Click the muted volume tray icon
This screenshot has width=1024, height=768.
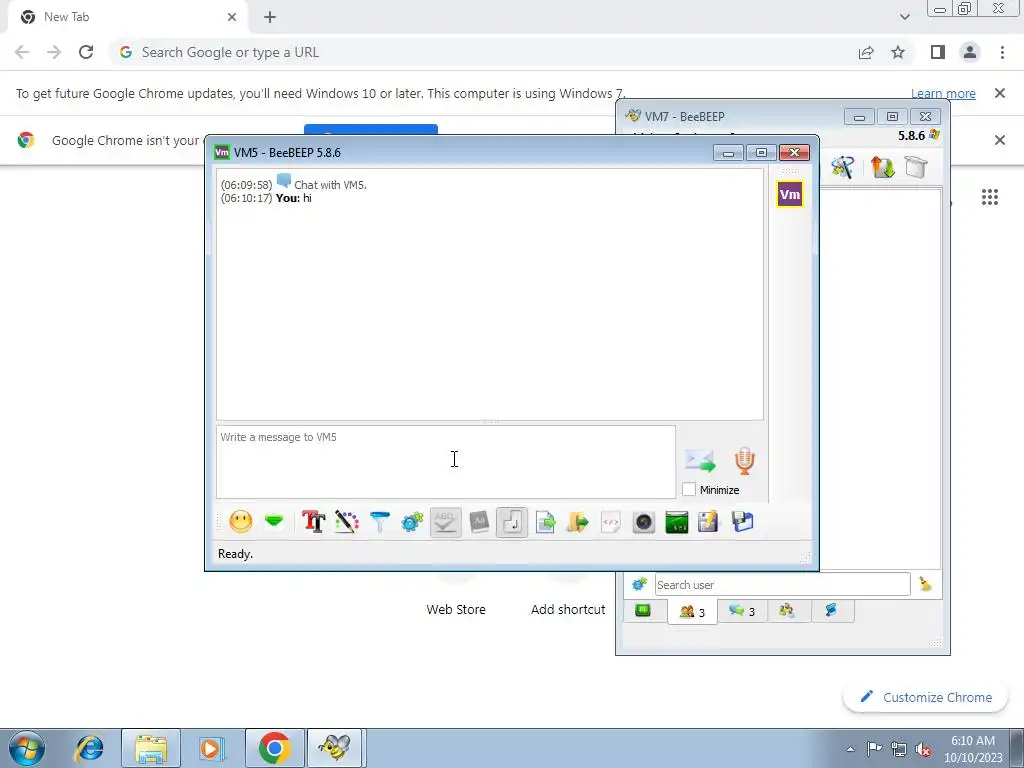pos(923,749)
